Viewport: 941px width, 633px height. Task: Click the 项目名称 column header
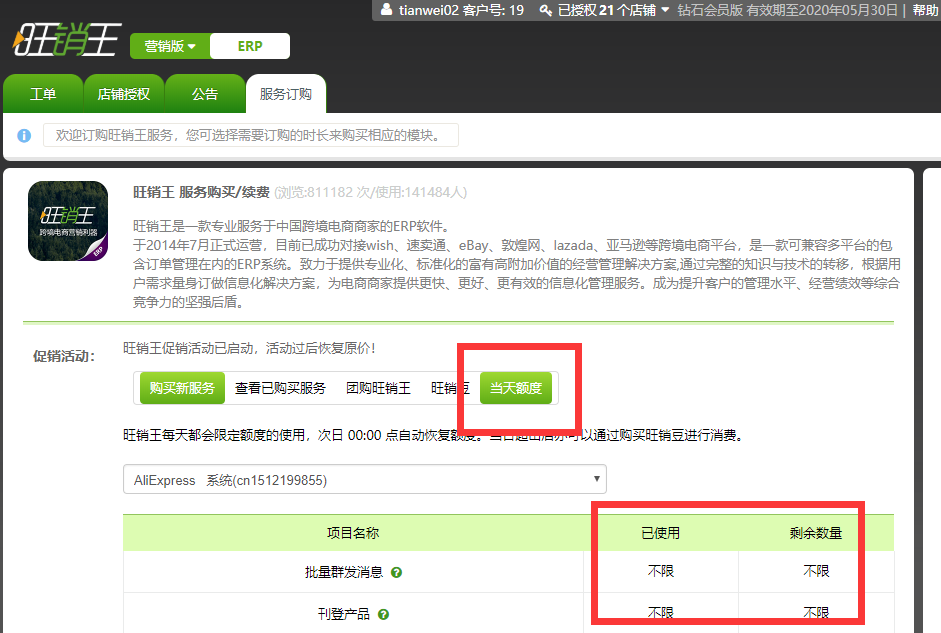(353, 533)
